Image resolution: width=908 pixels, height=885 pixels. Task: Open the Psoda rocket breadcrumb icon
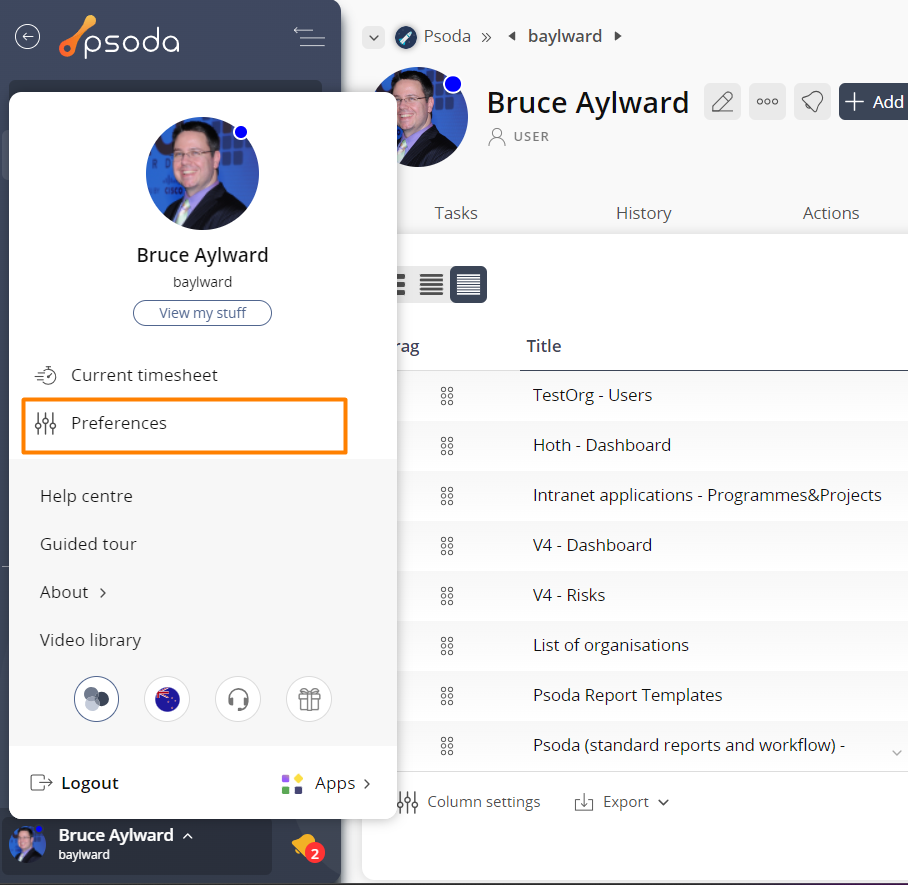click(x=406, y=37)
